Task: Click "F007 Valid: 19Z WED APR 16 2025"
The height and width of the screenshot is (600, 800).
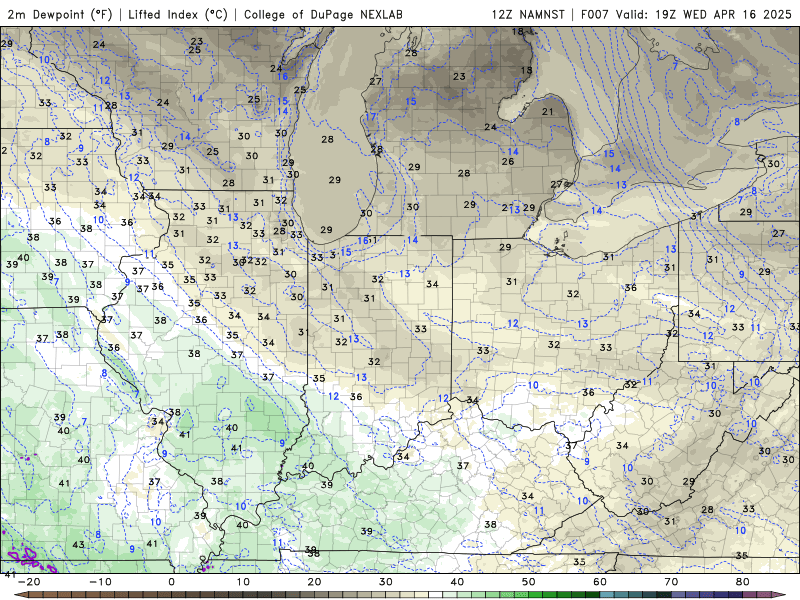Action: [x=686, y=14]
